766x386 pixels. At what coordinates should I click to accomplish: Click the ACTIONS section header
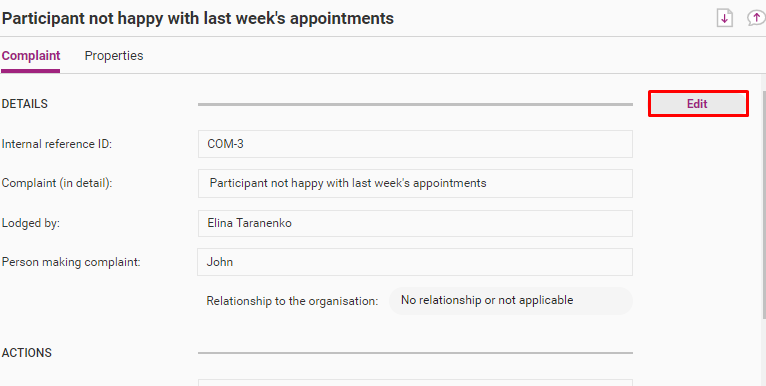[27, 353]
